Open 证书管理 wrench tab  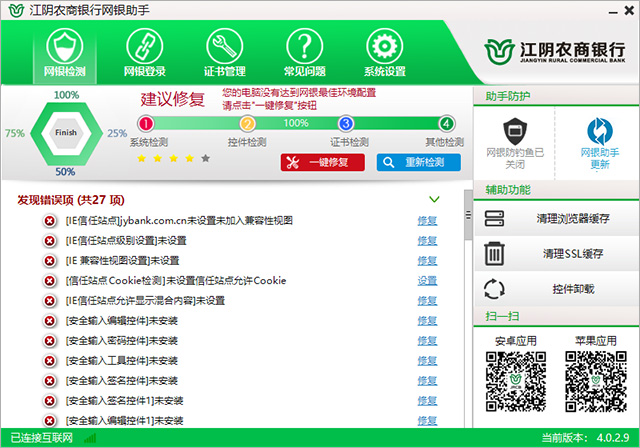click(x=224, y=53)
